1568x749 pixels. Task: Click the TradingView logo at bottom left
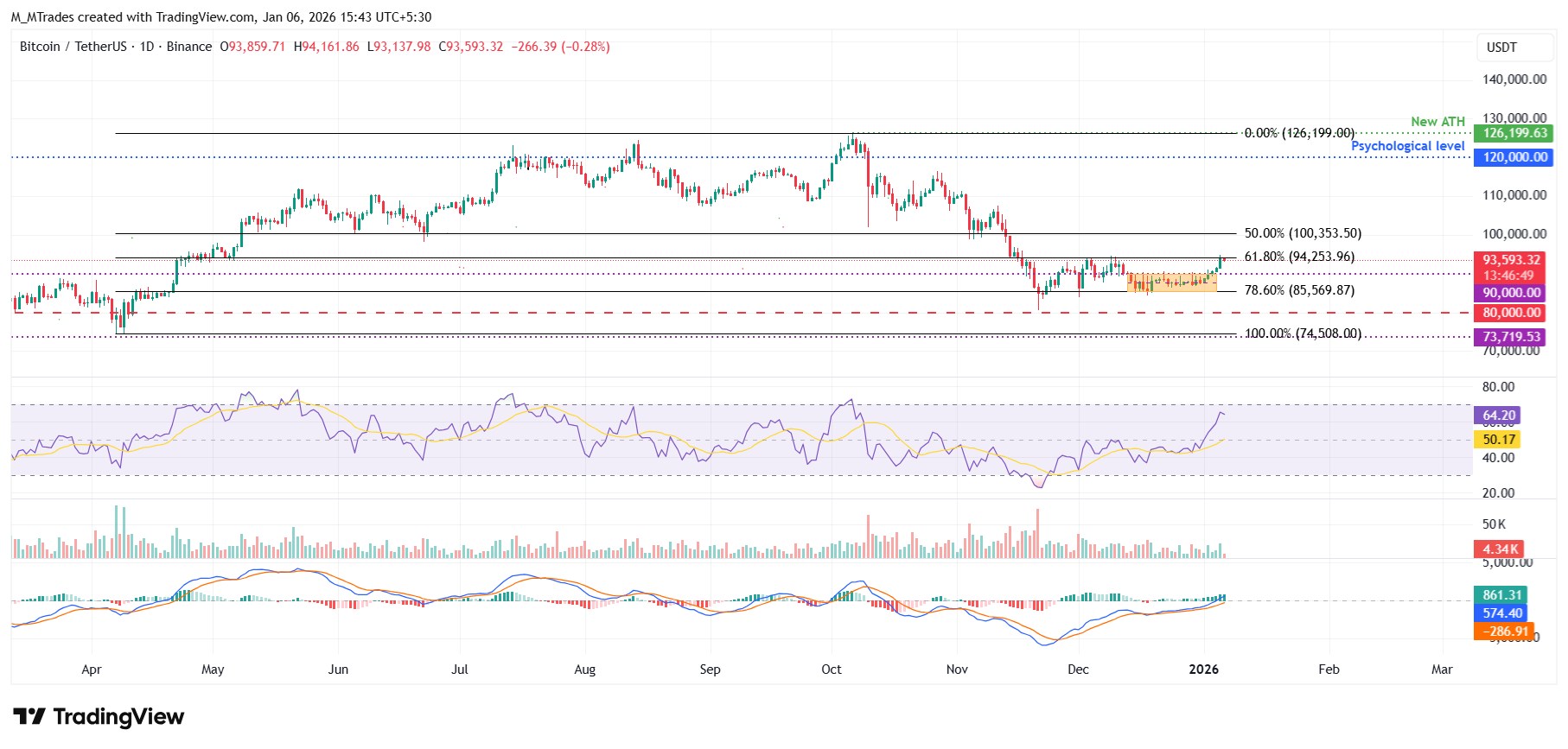pos(99,717)
